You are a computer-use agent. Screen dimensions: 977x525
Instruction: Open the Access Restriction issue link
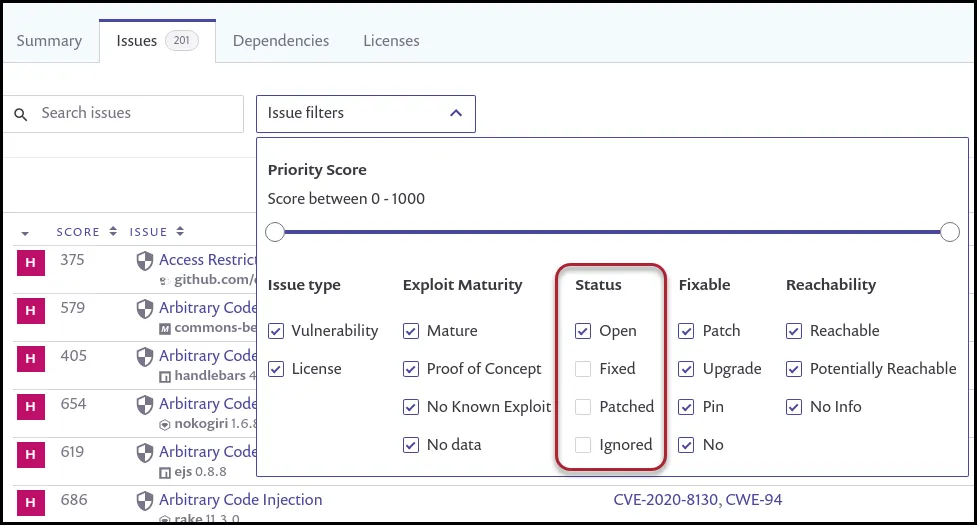(x=207, y=260)
